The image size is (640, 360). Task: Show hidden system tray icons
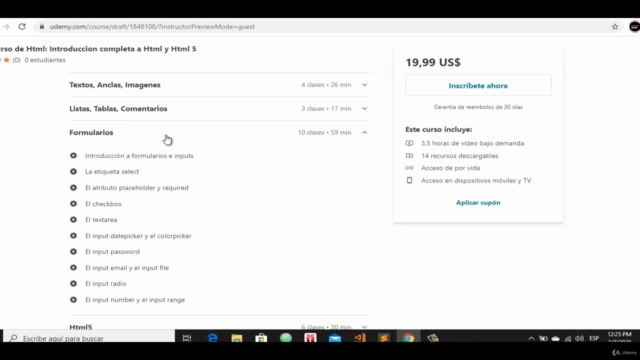point(531,338)
